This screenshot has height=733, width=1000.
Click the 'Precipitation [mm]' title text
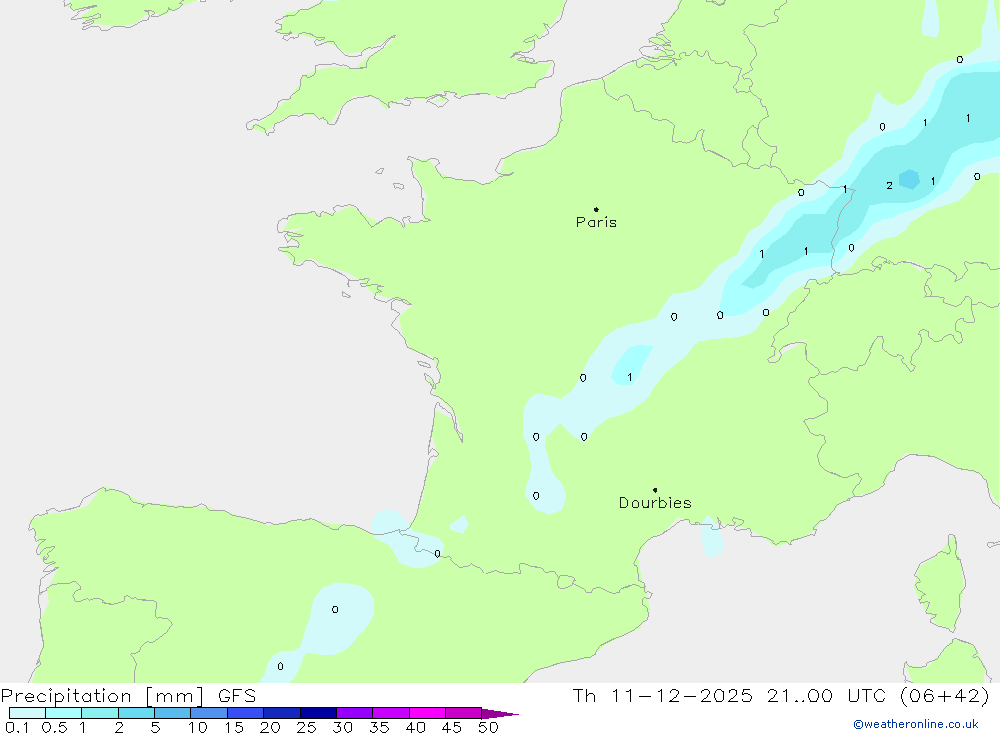pos(103,696)
